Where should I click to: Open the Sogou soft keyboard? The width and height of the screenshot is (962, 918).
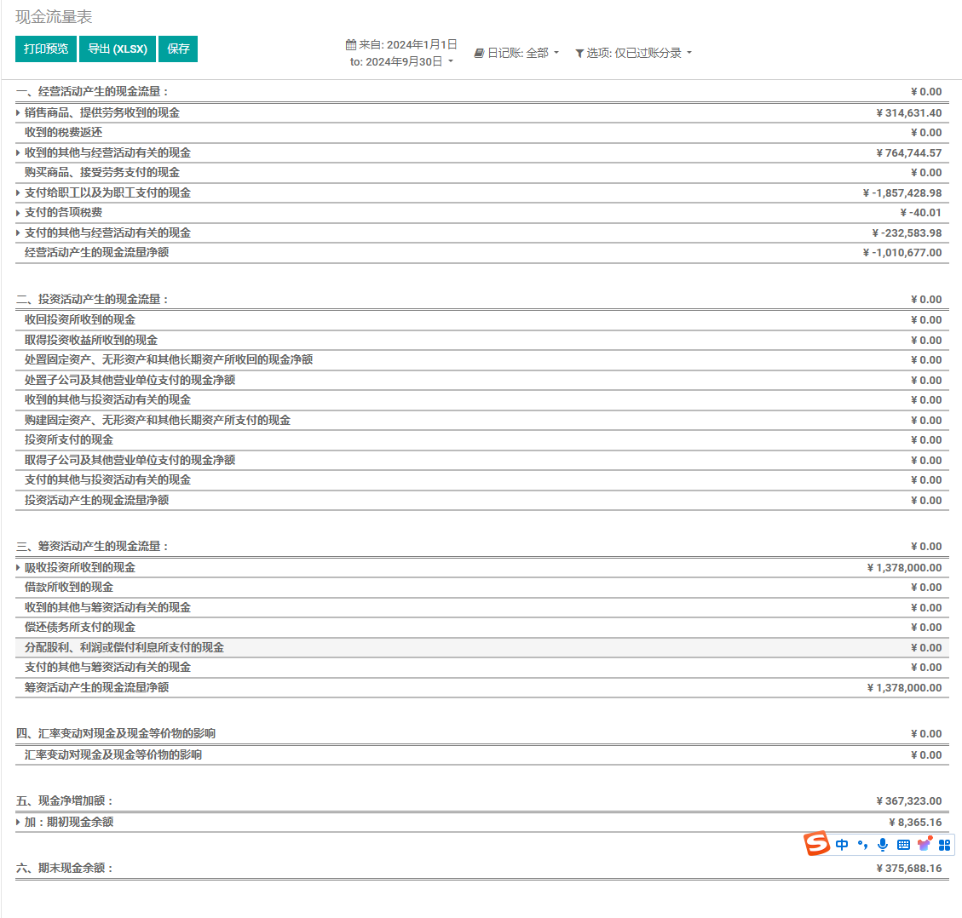(x=903, y=845)
